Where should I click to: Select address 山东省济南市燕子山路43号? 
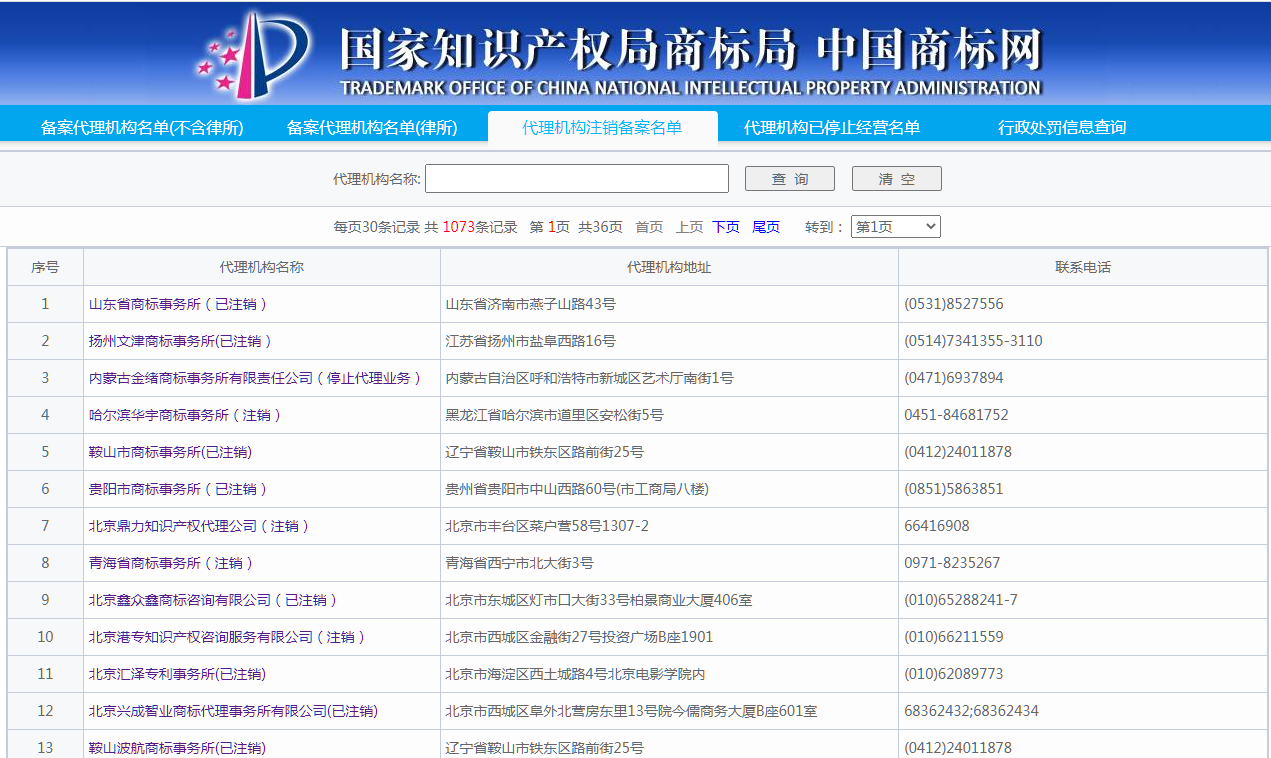click(530, 304)
